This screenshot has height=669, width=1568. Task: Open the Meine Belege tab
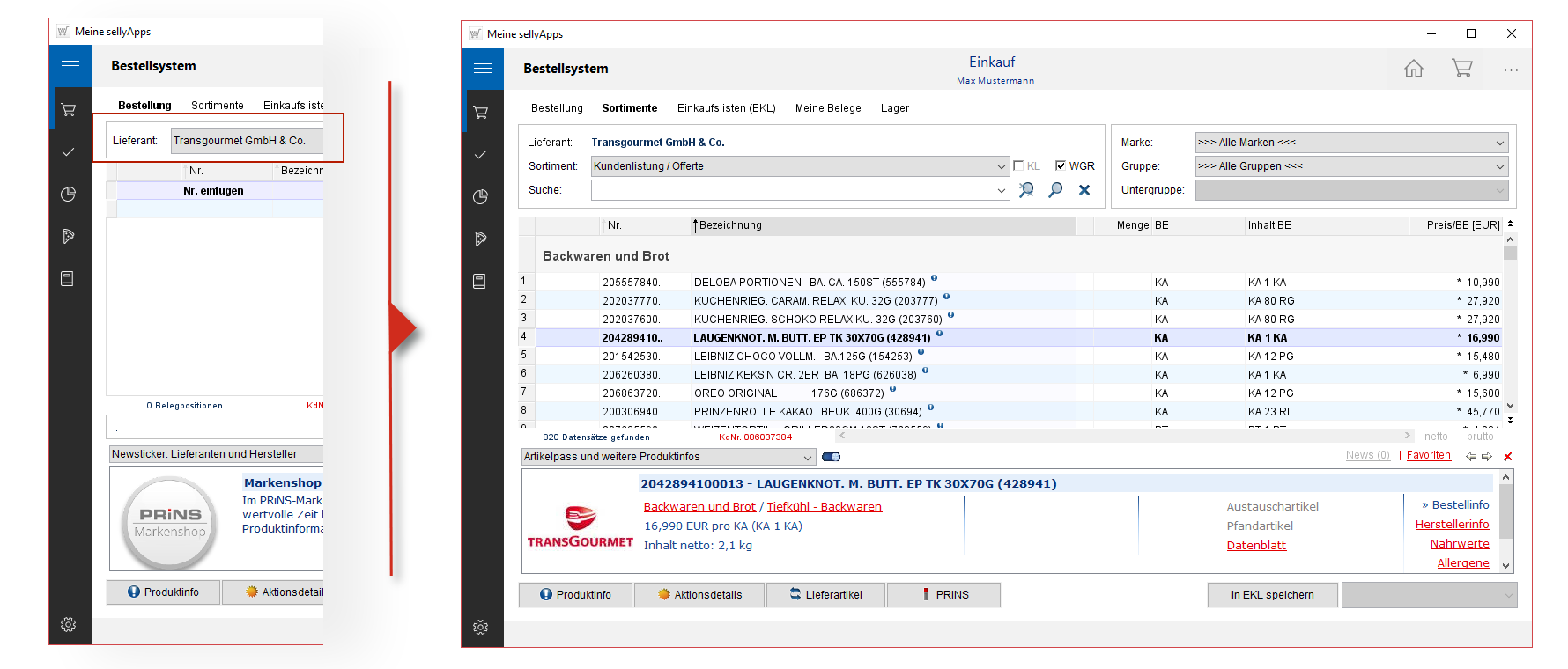point(827,108)
